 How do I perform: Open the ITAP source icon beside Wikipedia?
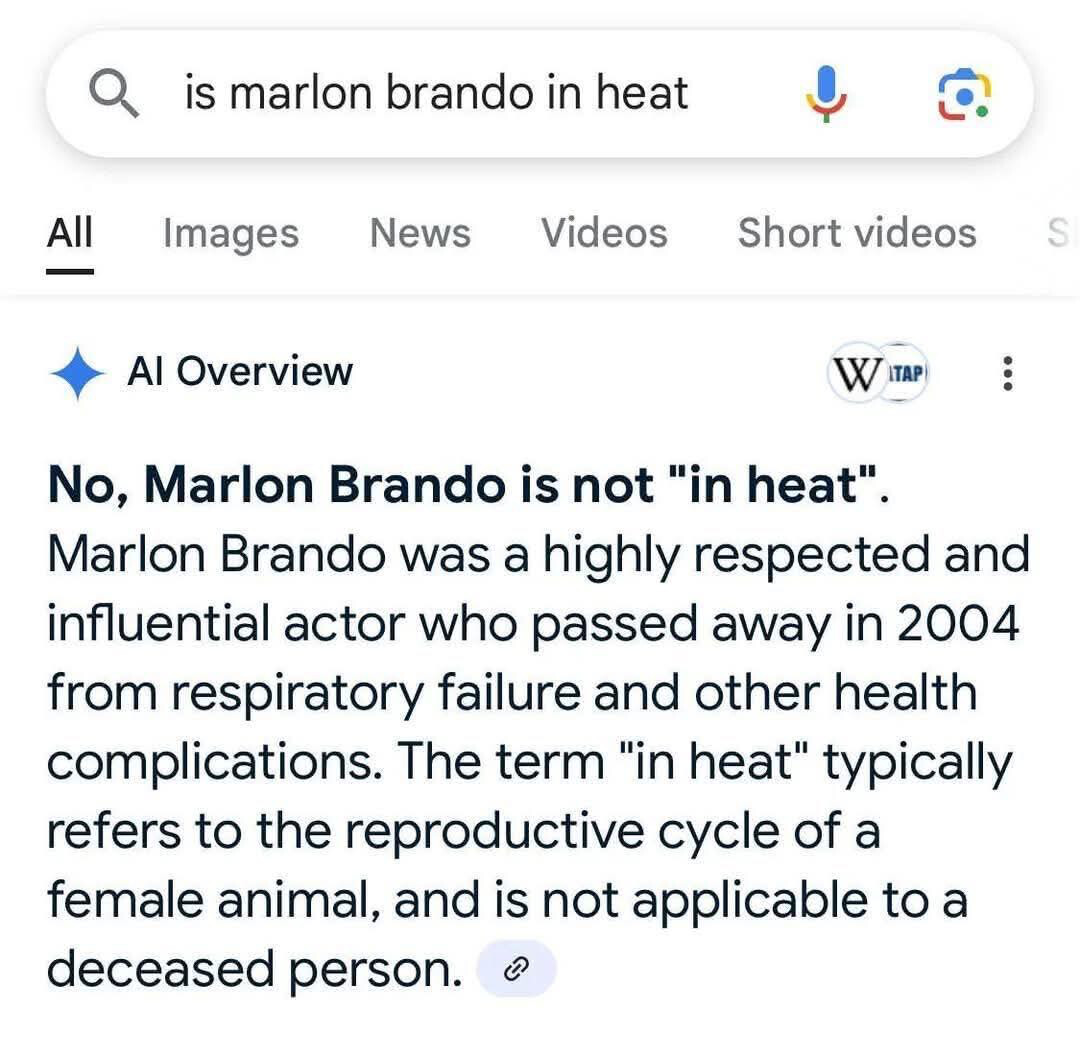(905, 373)
